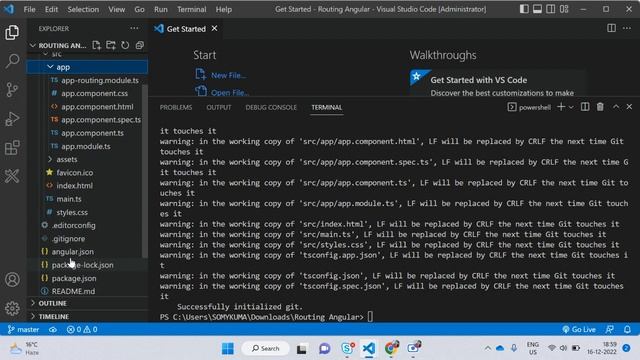Maximize the panel with up chevron

[x=616, y=107]
